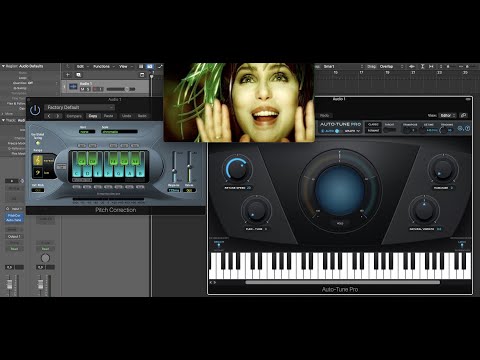
Task: Open the Scale dropdown showing chromatic
Action: 119,132
